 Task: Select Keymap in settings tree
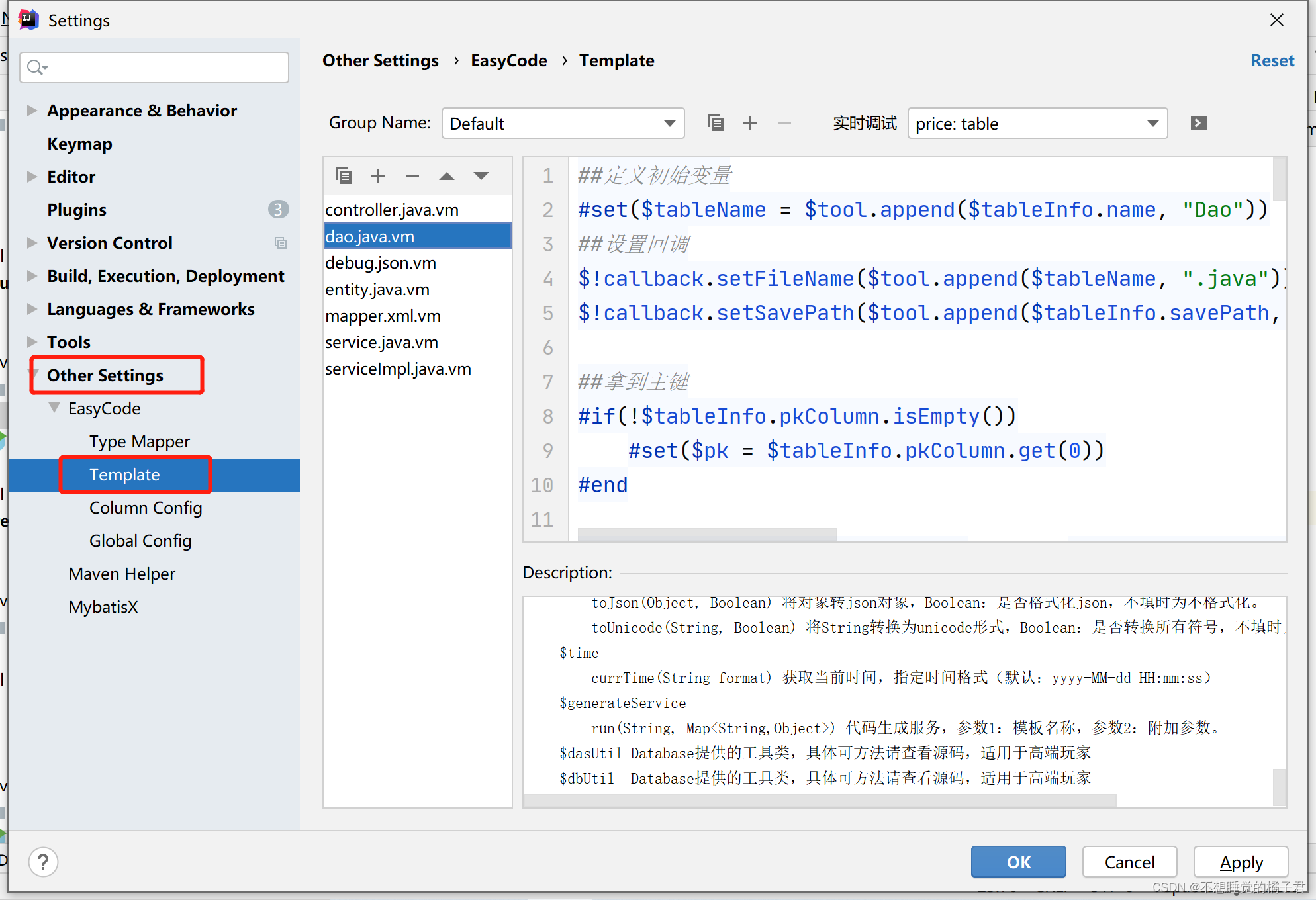pos(79,144)
